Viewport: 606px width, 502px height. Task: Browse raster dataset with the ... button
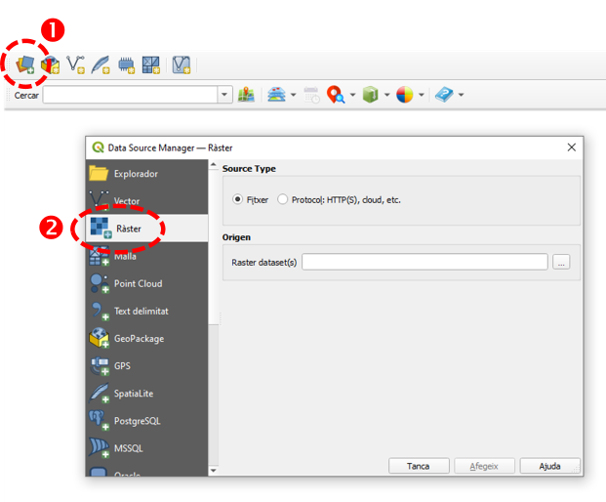[561, 262]
